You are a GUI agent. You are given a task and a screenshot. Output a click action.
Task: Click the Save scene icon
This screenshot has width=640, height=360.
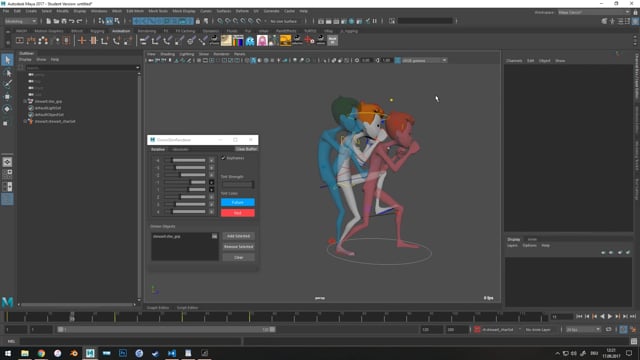(64, 21)
